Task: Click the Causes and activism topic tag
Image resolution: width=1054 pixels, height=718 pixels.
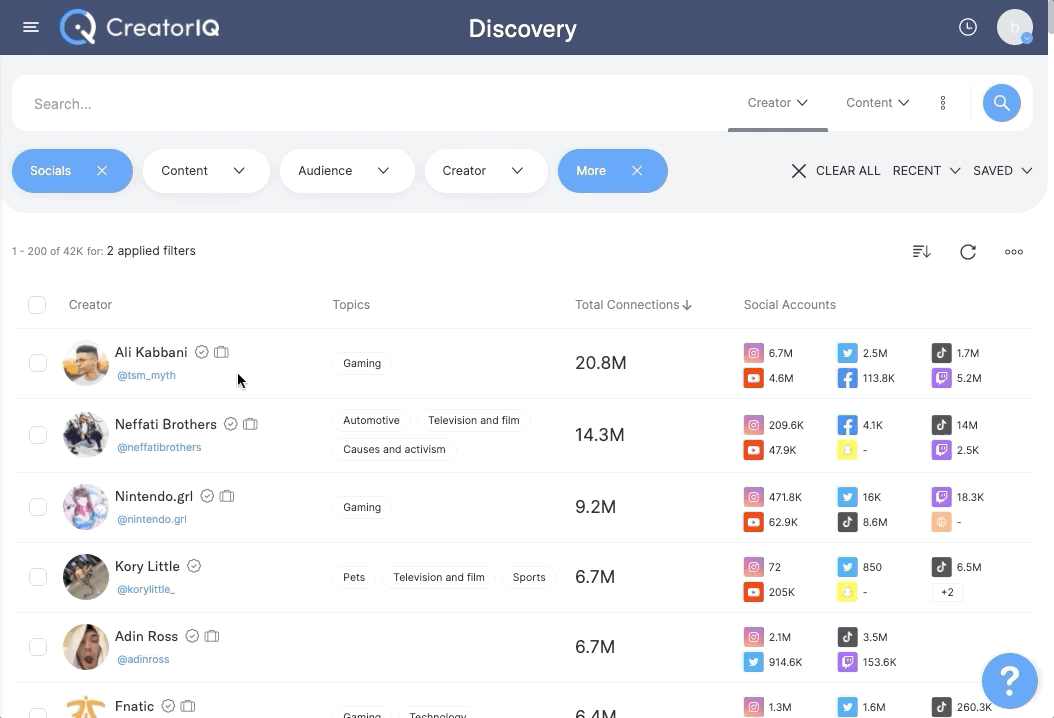Action: (394, 449)
